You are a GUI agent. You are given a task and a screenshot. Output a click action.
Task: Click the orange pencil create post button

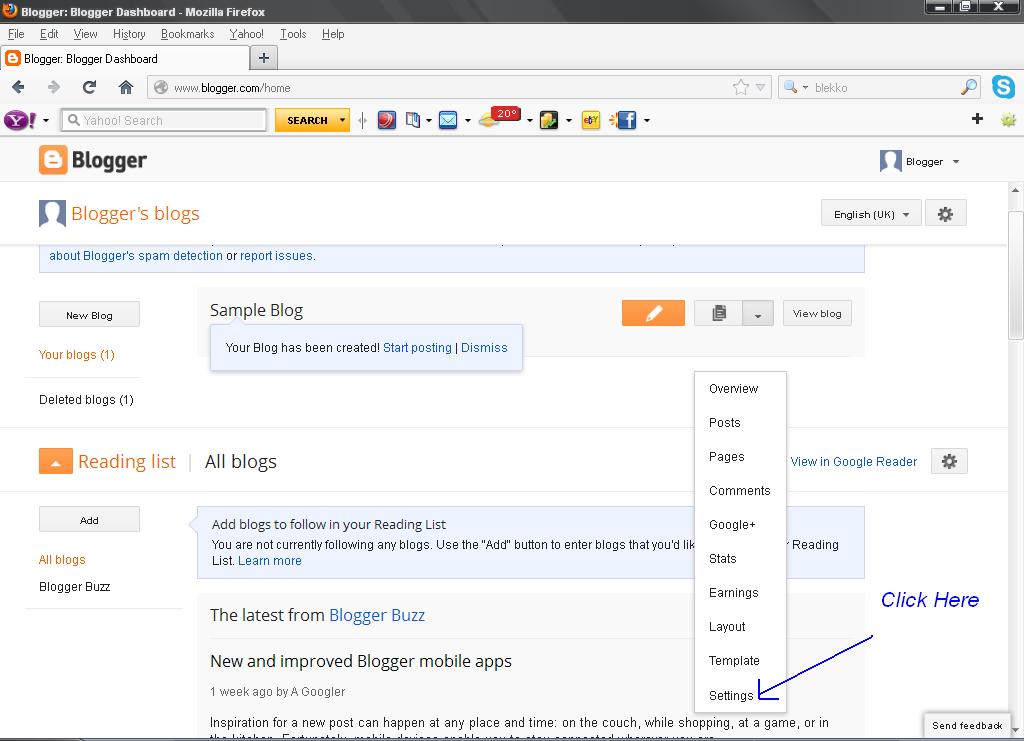[x=653, y=314]
